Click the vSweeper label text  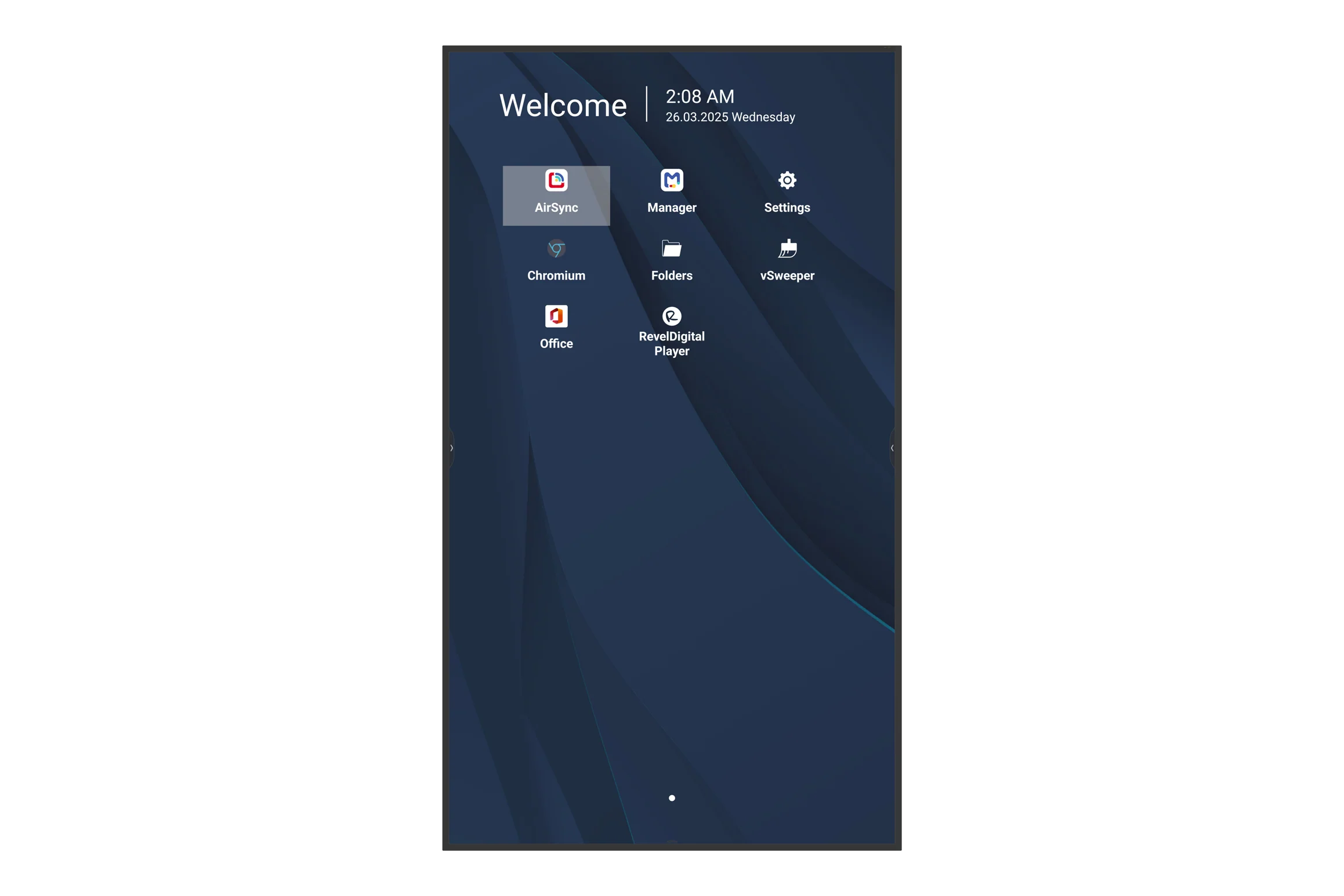coord(787,275)
